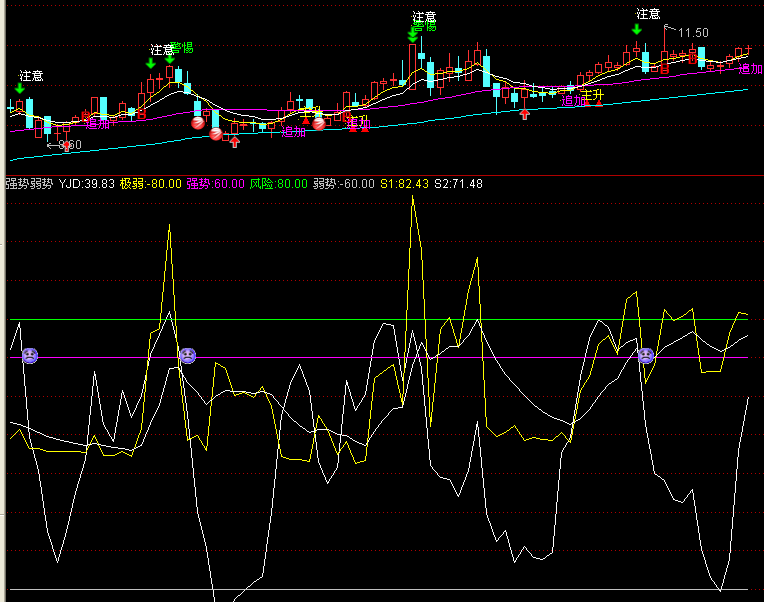Click the green arrow under rightmost 注意 label
The image size is (764, 602).
pyautogui.click(x=637, y=30)
